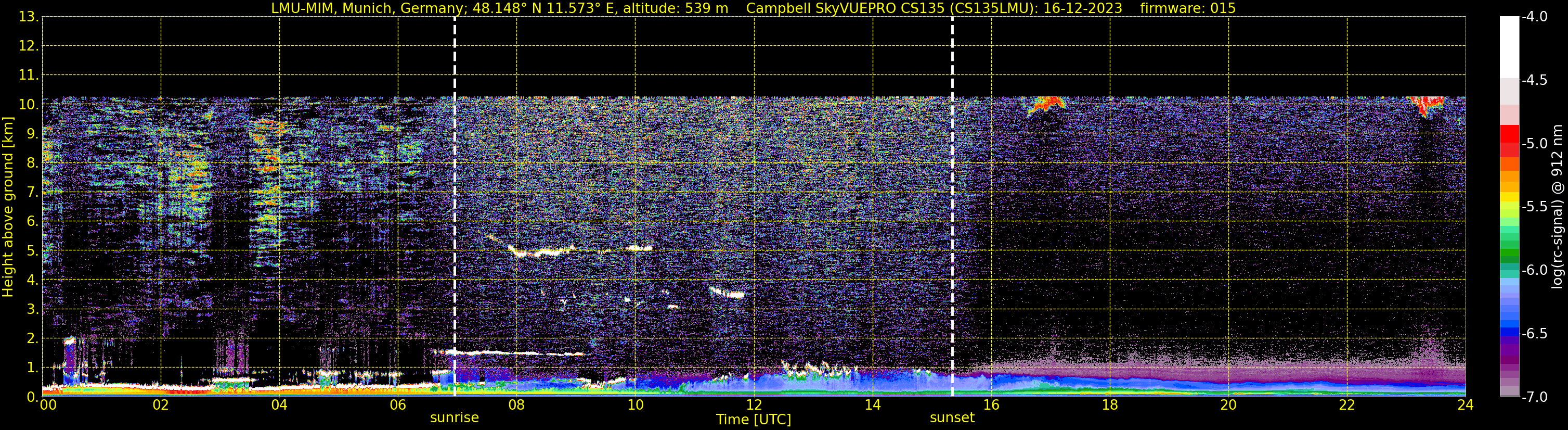Click the '-6.0' colorbar tick label
1568x430 pixels.
[1534, 270]
